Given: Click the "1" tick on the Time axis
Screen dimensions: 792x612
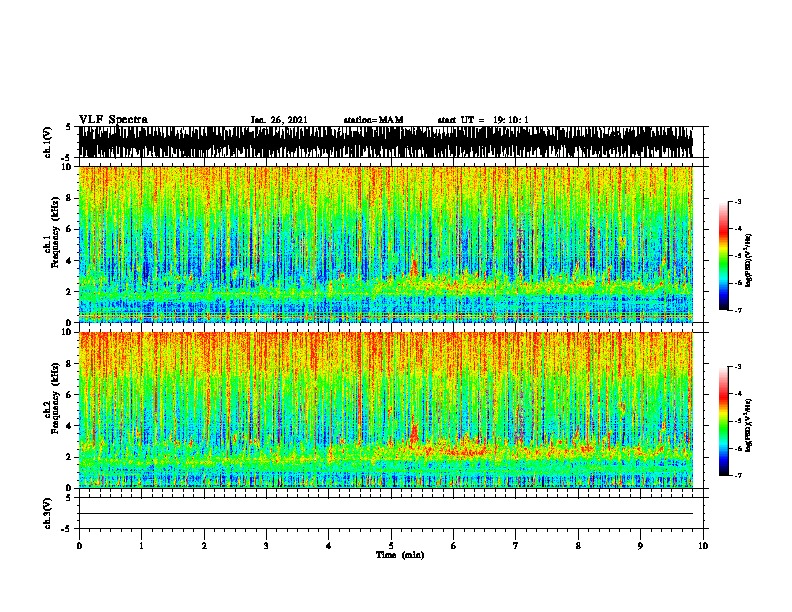Looking at the screenshot, I should tap(141, 546).
